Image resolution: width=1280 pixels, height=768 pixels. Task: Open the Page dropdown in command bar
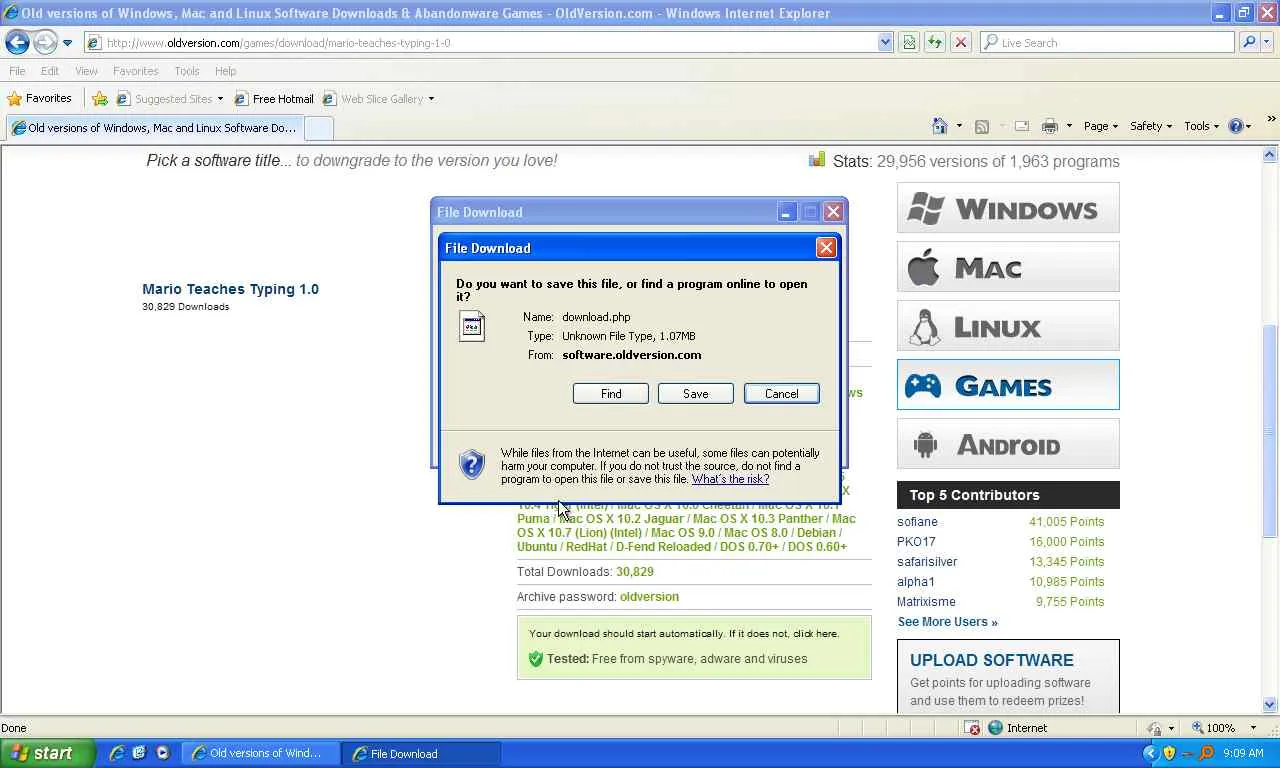[x=1101, y=126]
